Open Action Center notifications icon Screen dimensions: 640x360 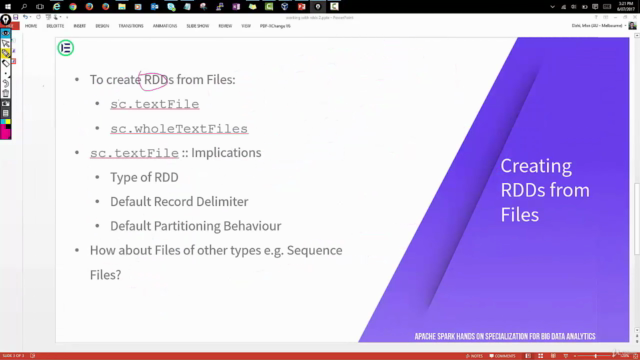595,7
